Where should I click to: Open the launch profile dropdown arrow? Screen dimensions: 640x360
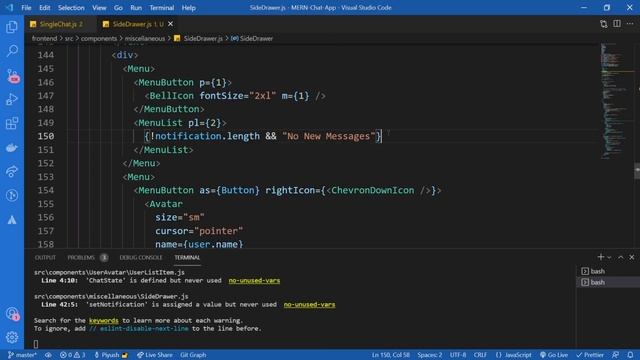pyautogui.click(x=609, y=257)
